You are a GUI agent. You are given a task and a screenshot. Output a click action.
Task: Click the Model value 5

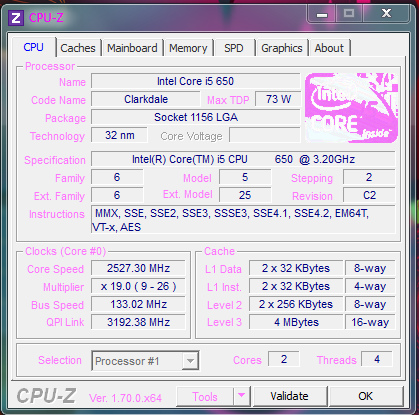click(245, 177)
